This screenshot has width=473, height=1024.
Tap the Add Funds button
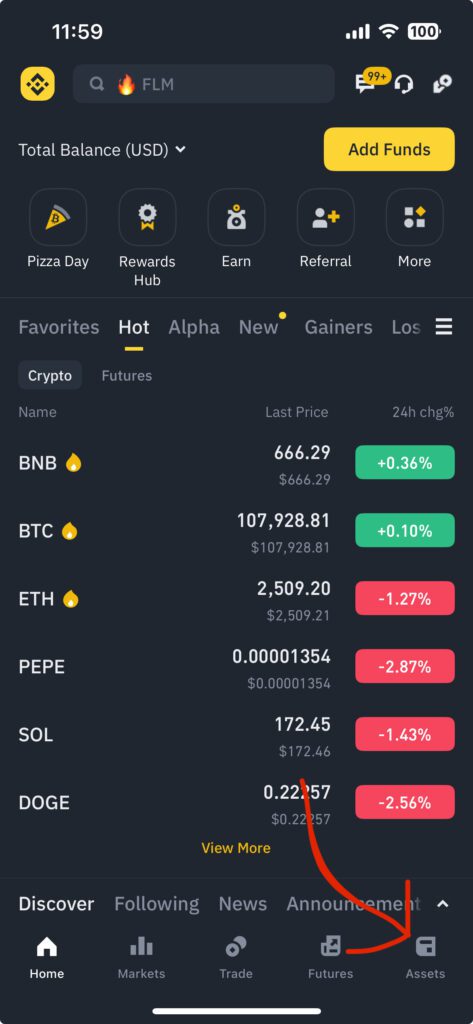pos(389,150)
